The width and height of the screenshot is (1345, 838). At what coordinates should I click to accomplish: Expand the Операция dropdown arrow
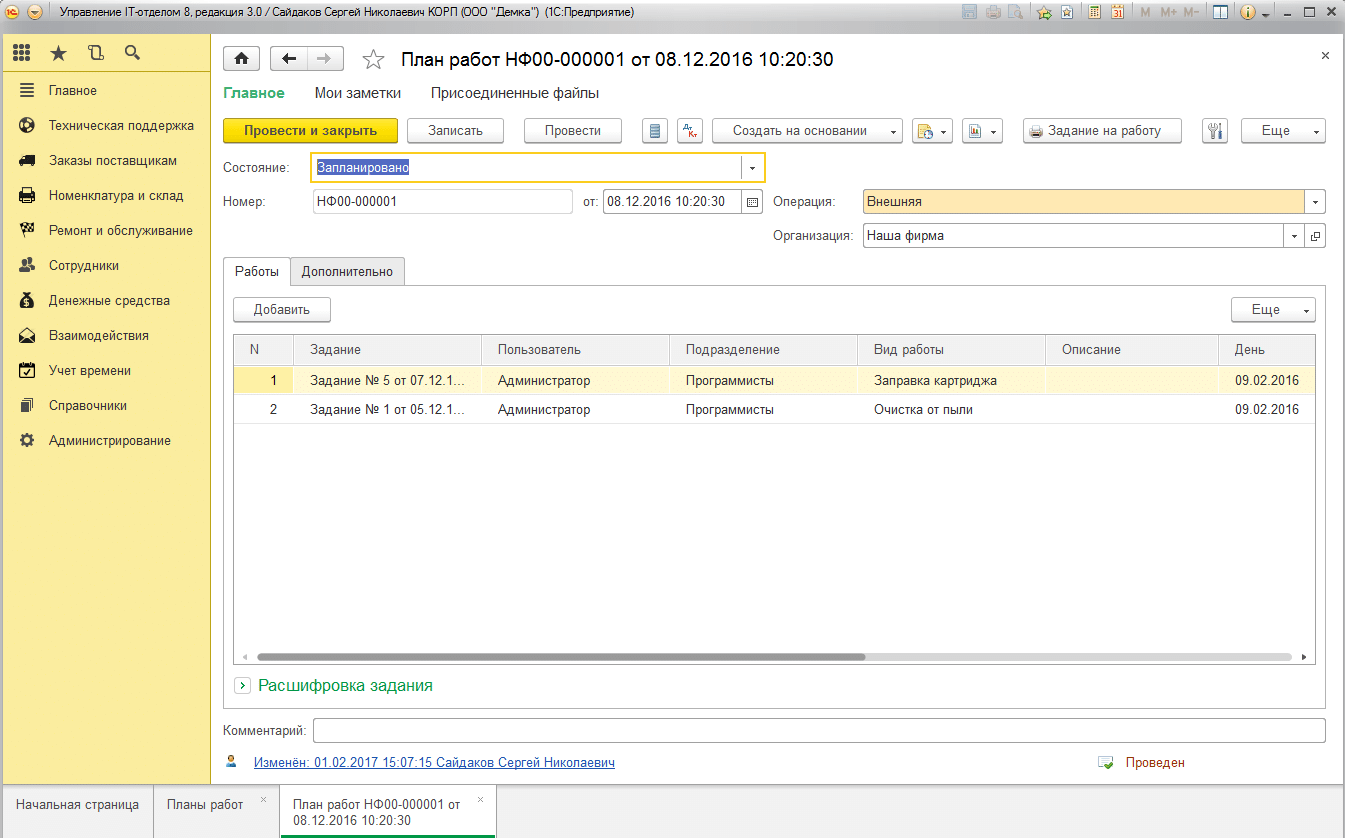click(1315, 202)
